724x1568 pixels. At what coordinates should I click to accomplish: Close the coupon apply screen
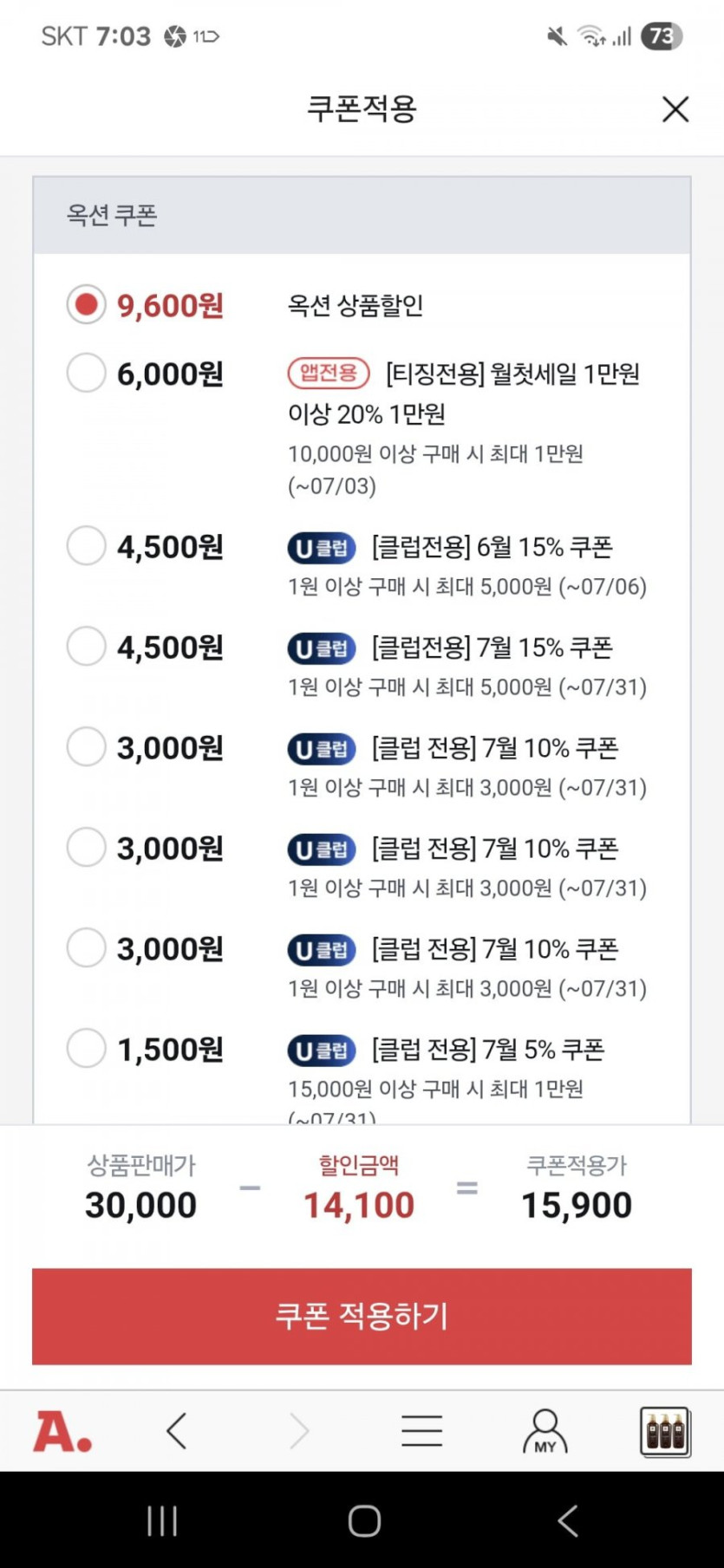[675, 109]
